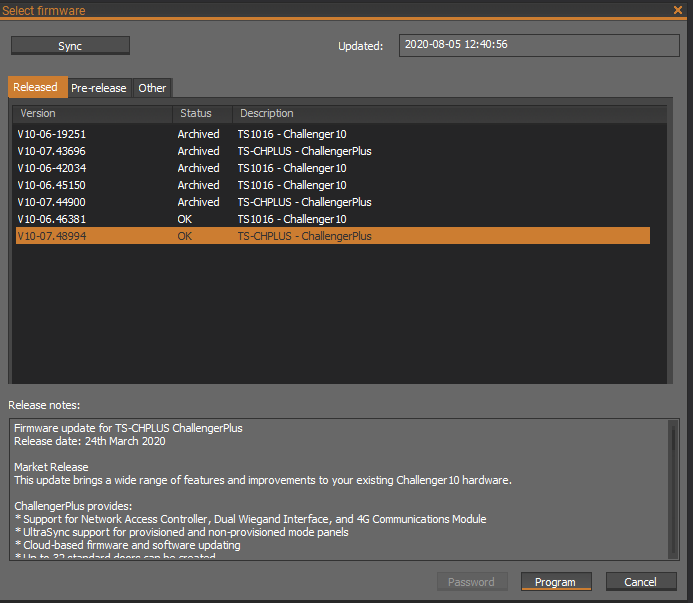Viewport: 693px width, 603px height.
Task: Select highlighted firmware V10-07.48994
Action: point(333,236)
